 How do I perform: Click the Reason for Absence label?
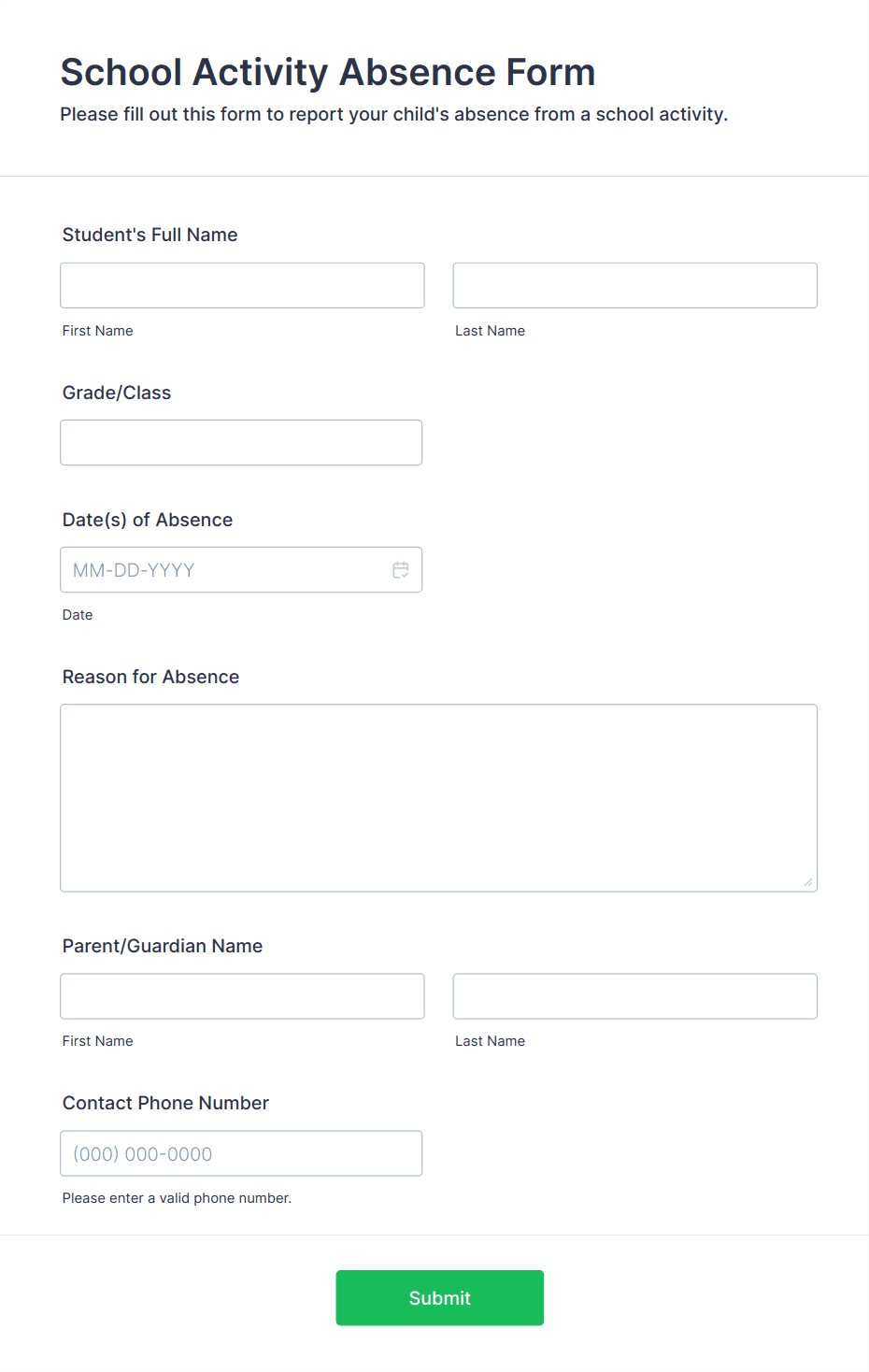click(x=150, y=677)
